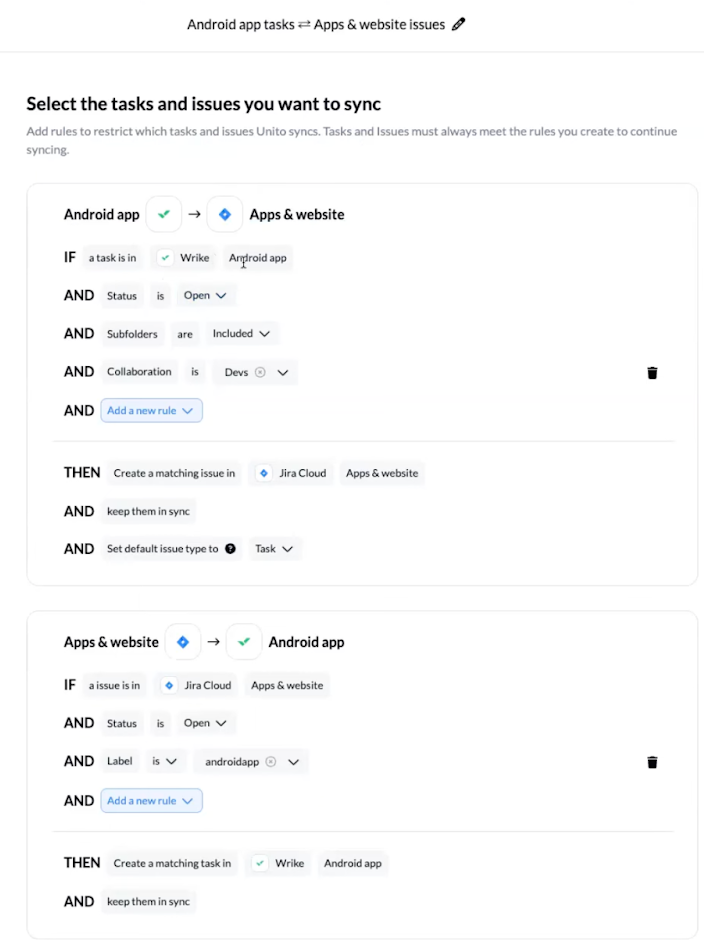Clear the androidapp label with its x icon
The width and height of the screenshot is (704, 941).
(x=271, y=762)
